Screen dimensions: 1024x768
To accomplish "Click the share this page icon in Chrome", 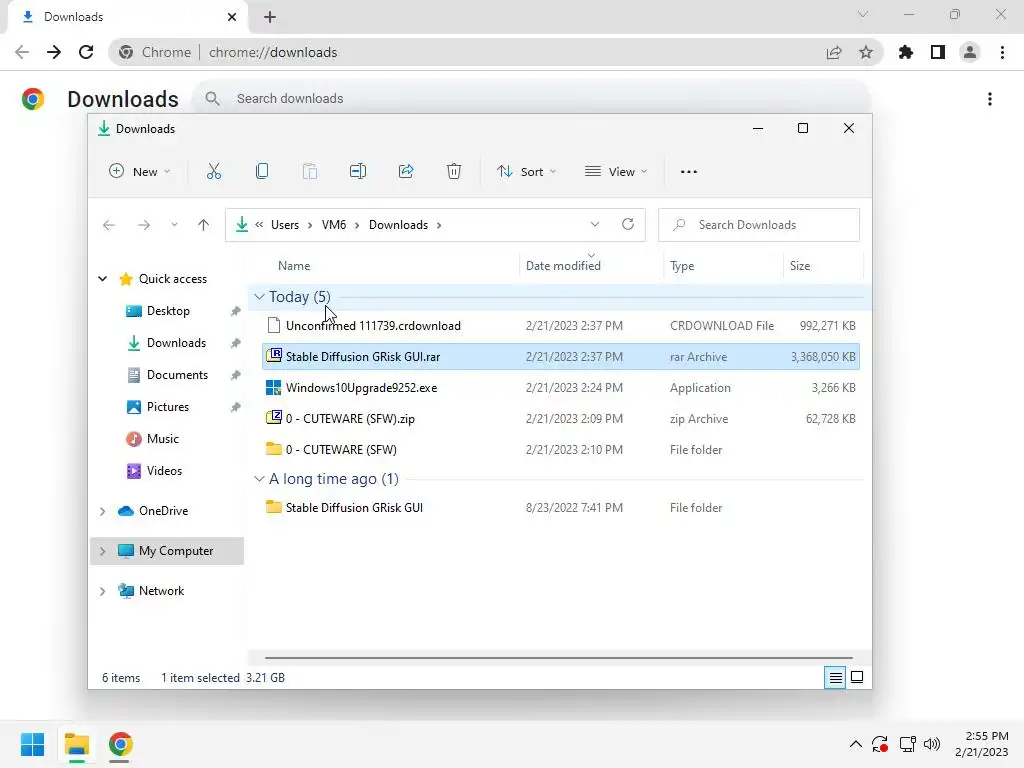I will 834,52.
